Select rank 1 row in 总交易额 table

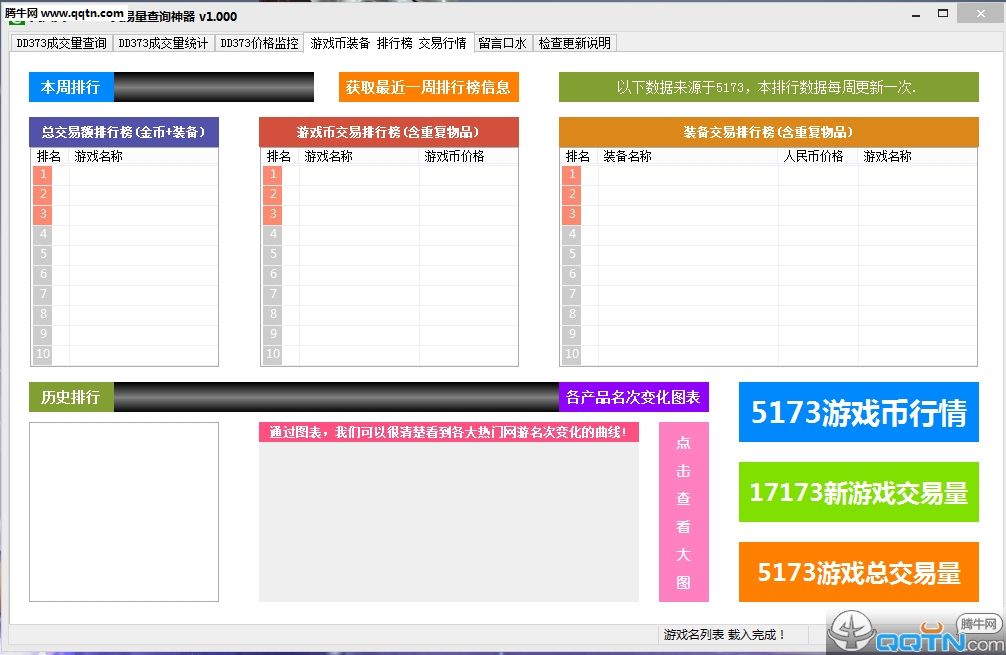[x=124, y=174]
